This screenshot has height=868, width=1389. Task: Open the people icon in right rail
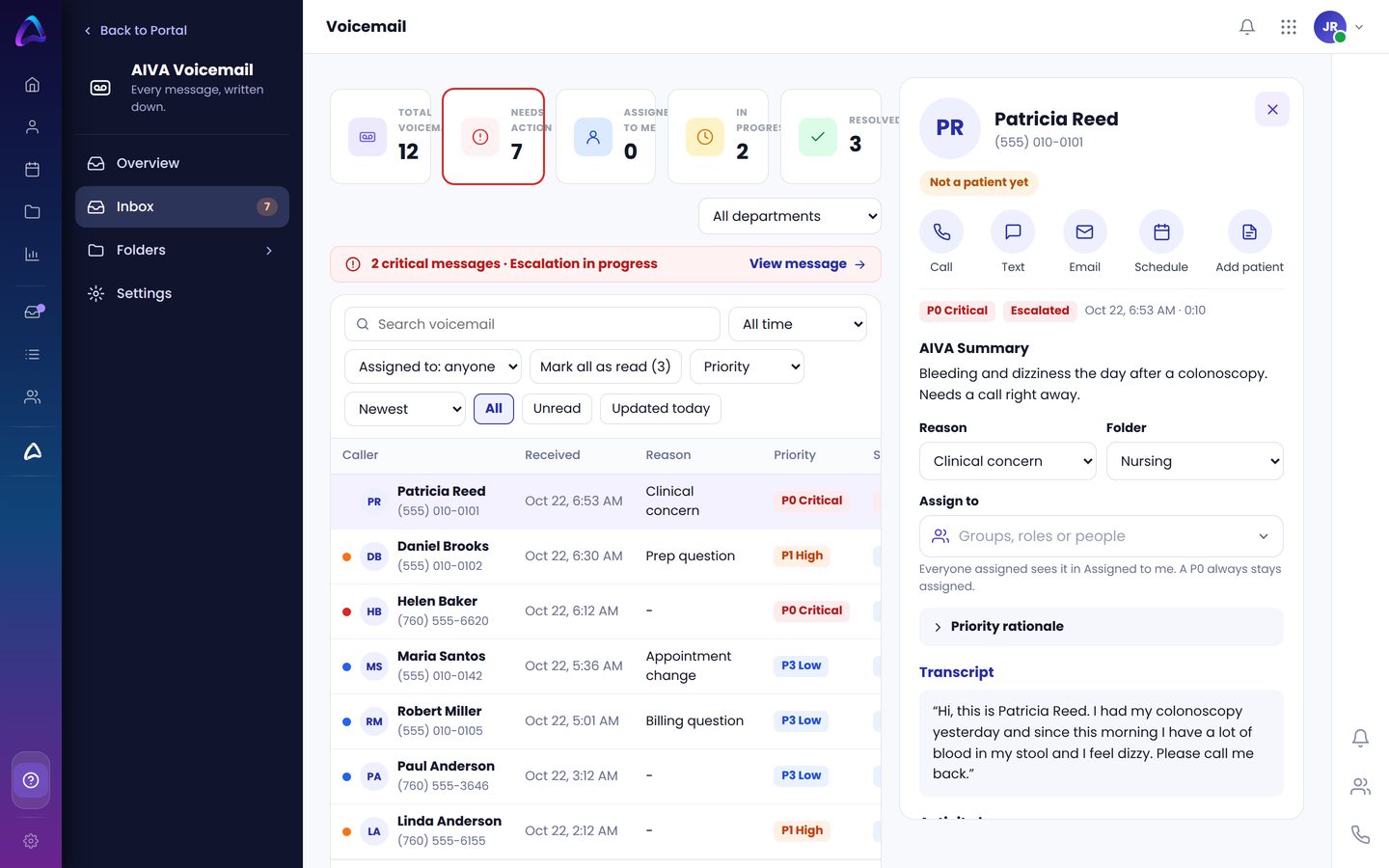(1360, 786)
